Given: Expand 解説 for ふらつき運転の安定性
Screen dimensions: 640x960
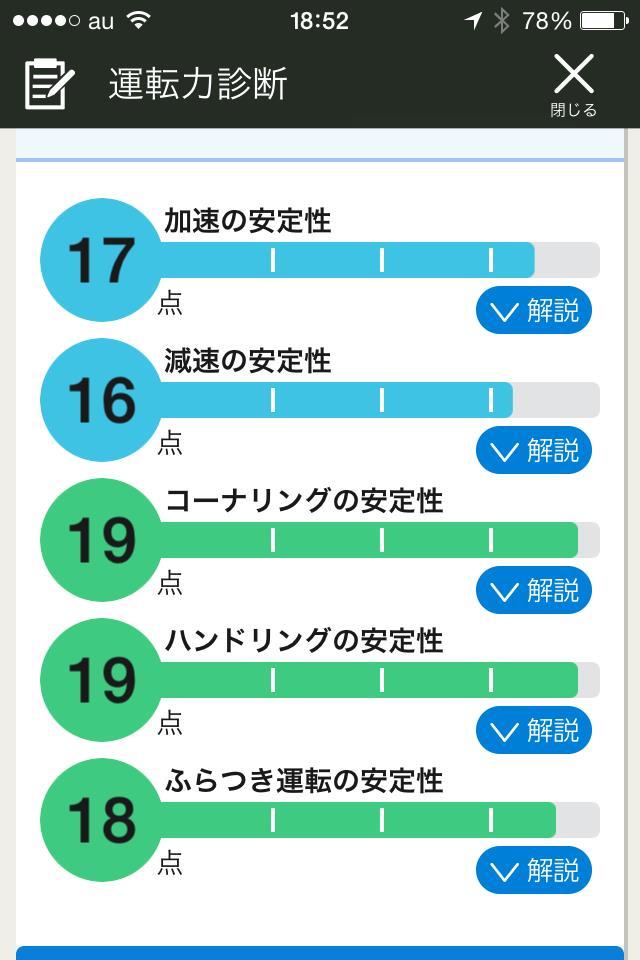Looking at the screenshot, I should point(533,870).
